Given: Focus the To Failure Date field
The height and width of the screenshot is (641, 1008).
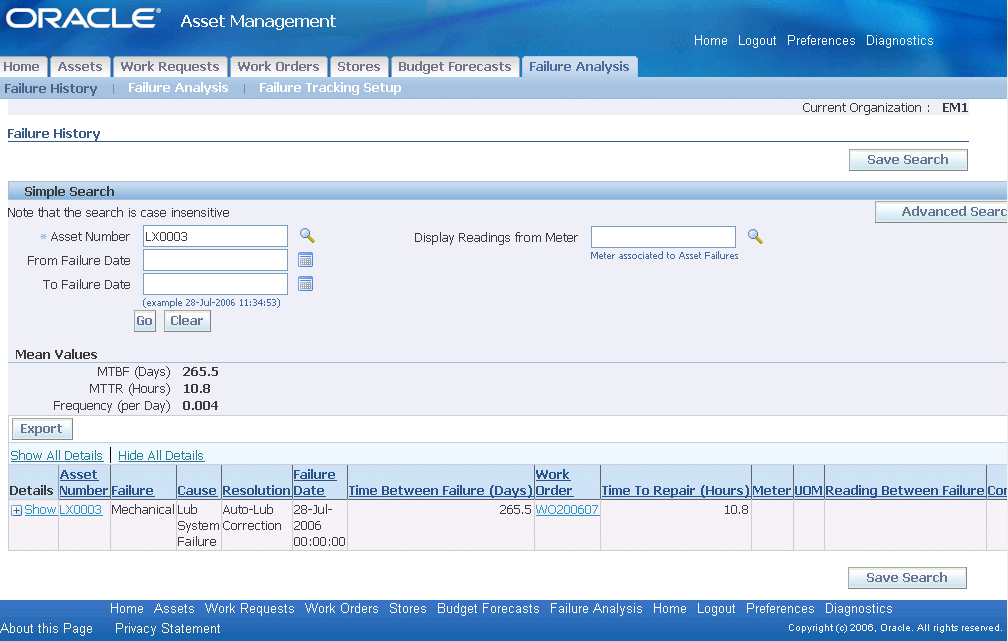Looking at the screenshot, I should pos(215,284).
